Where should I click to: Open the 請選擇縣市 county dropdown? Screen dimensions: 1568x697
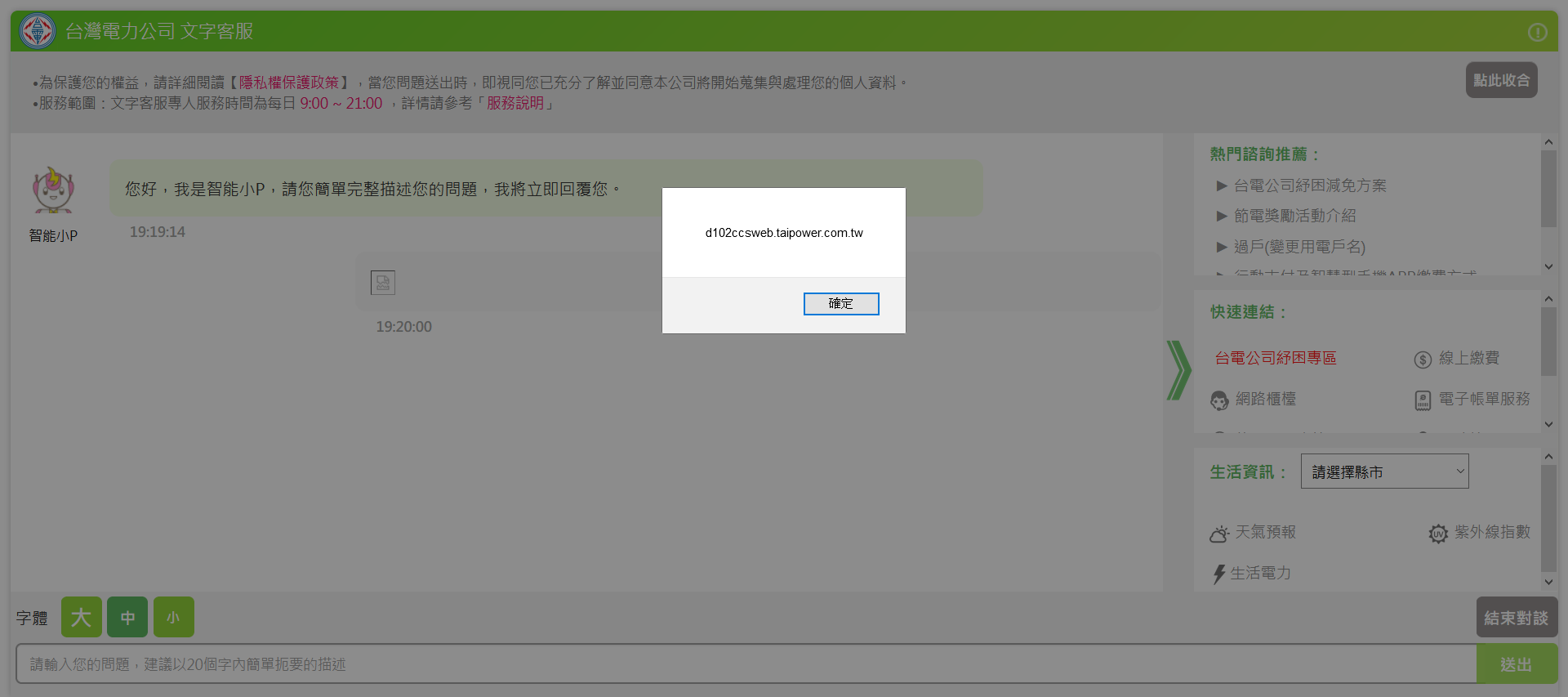click(1384, 471)
